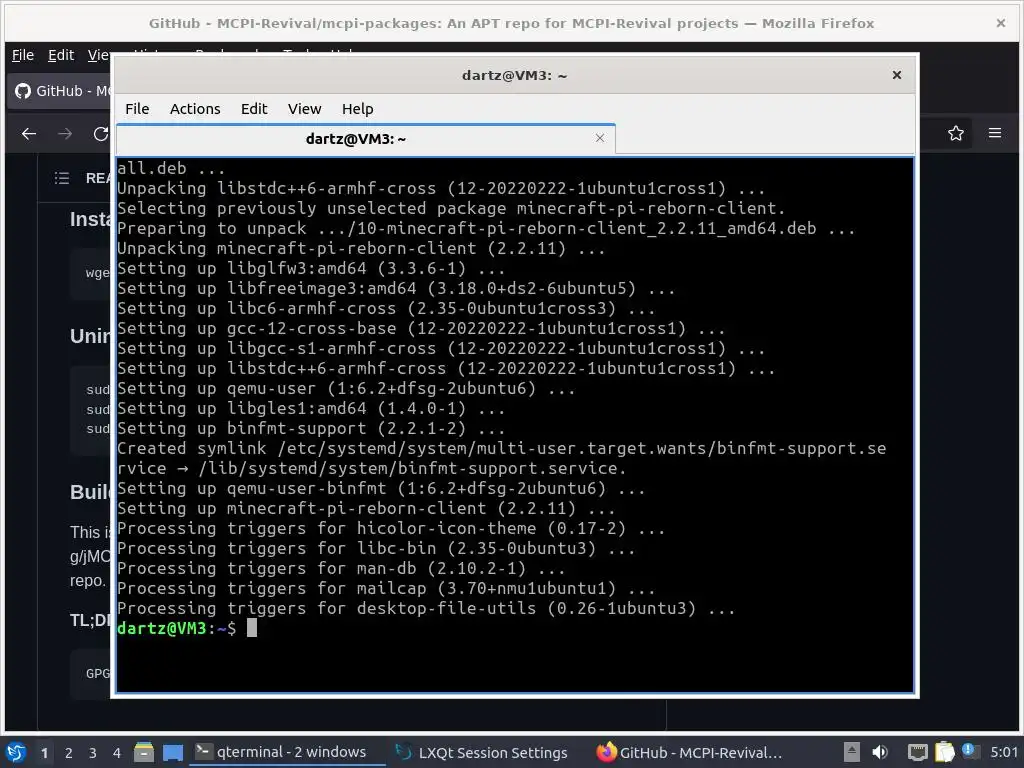Close the QTerminal window
The height and width of the screenshot is (768, 1024).
coord(897,75)
